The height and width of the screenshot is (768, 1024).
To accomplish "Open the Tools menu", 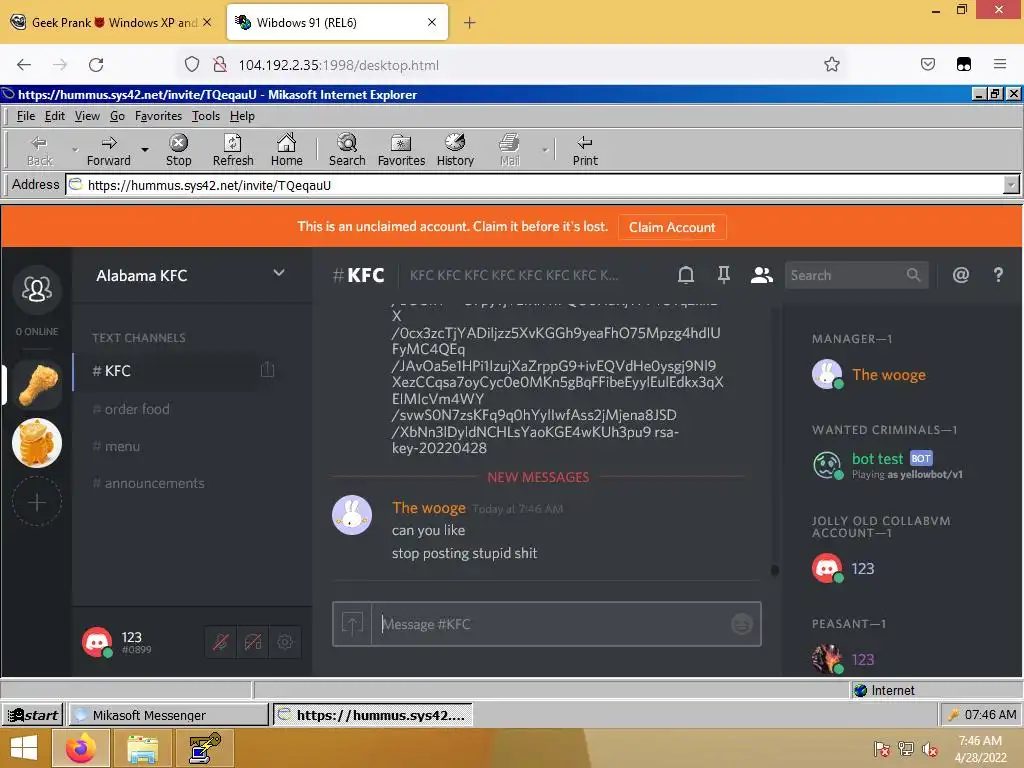I will [x=206, y=116].
